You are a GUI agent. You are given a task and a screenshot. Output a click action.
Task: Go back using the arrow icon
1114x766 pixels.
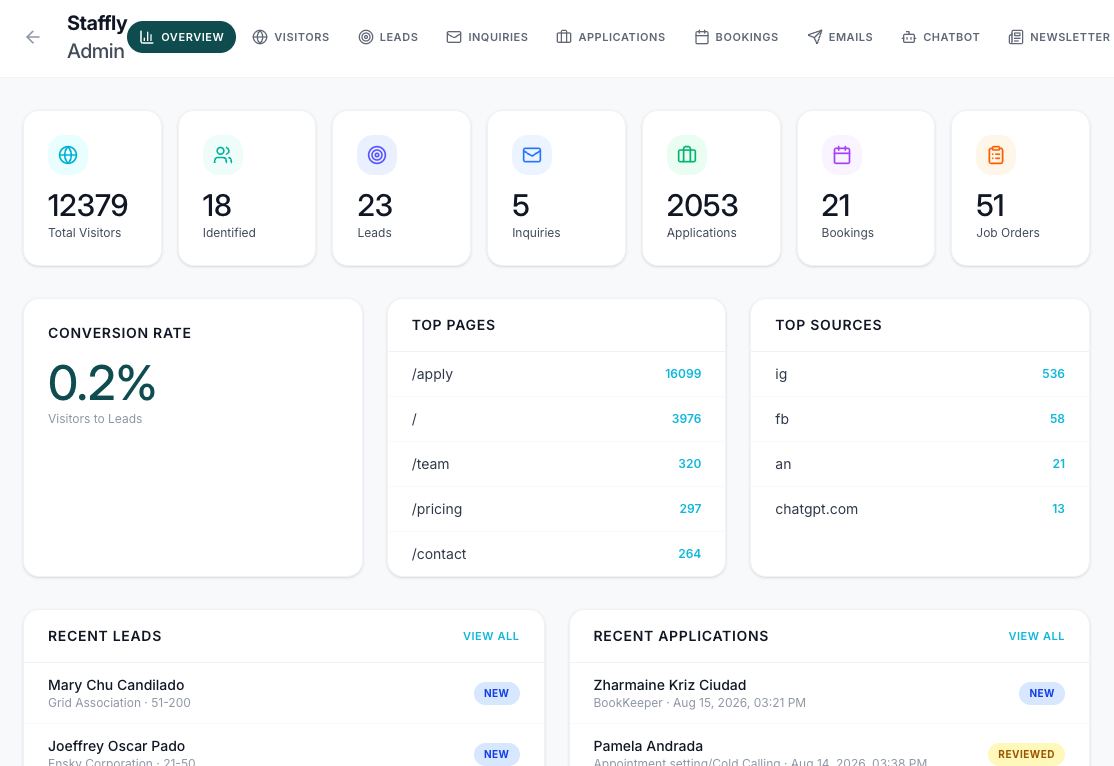(33, 37)
